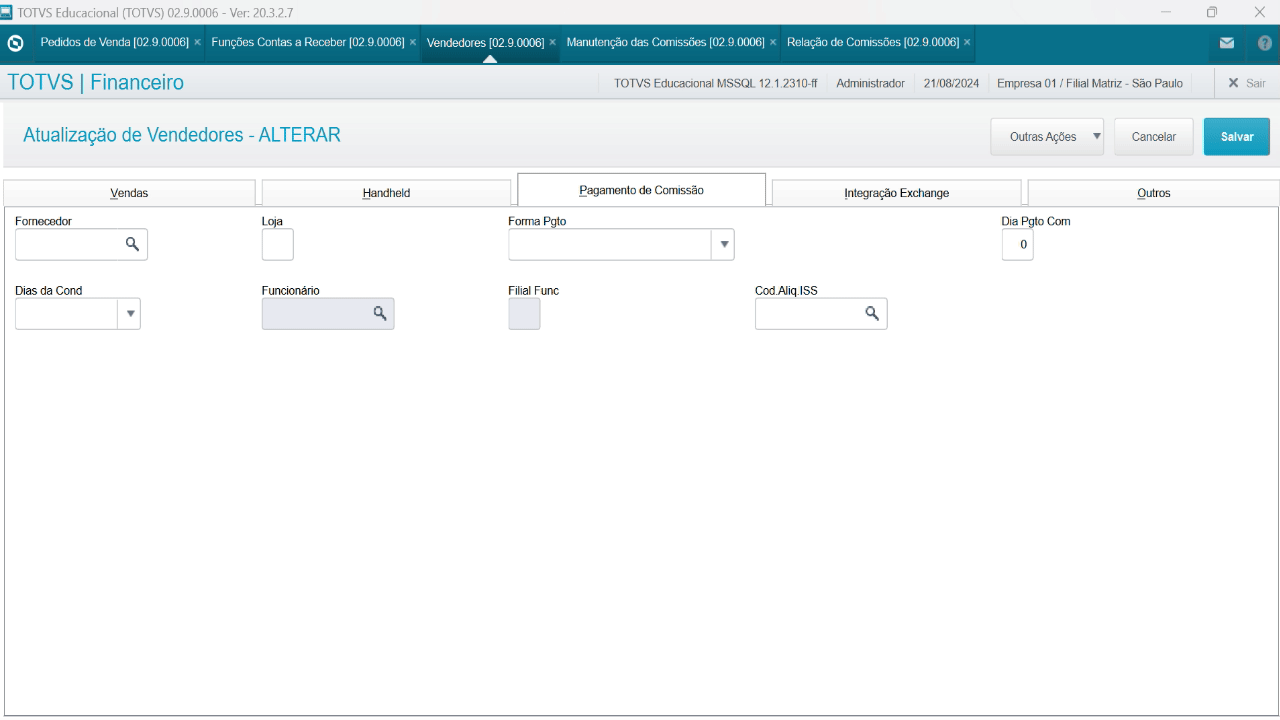This screenshot has width=1280, height=720.
Task: Switch to the Vendas tab
Action: (129, 193)
